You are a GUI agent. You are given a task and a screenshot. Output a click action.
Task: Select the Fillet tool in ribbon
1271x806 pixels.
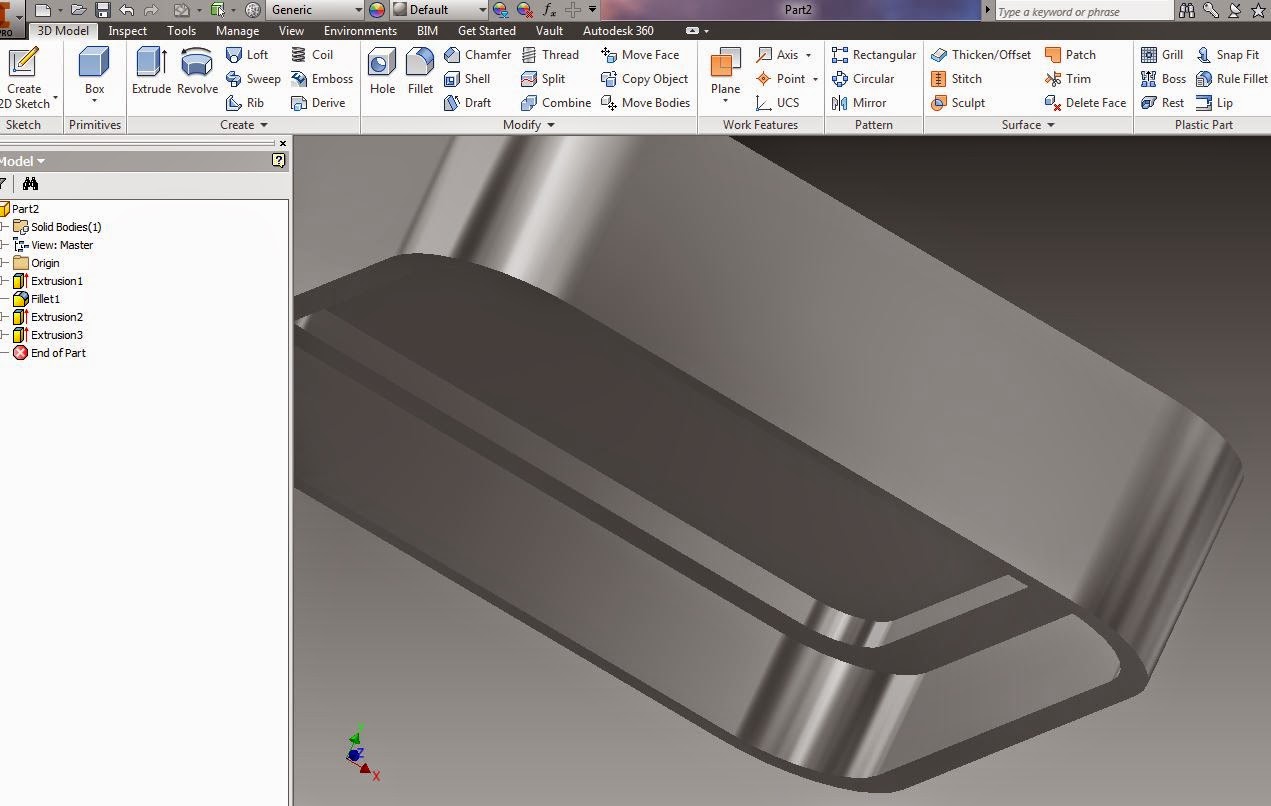point(420,71)
